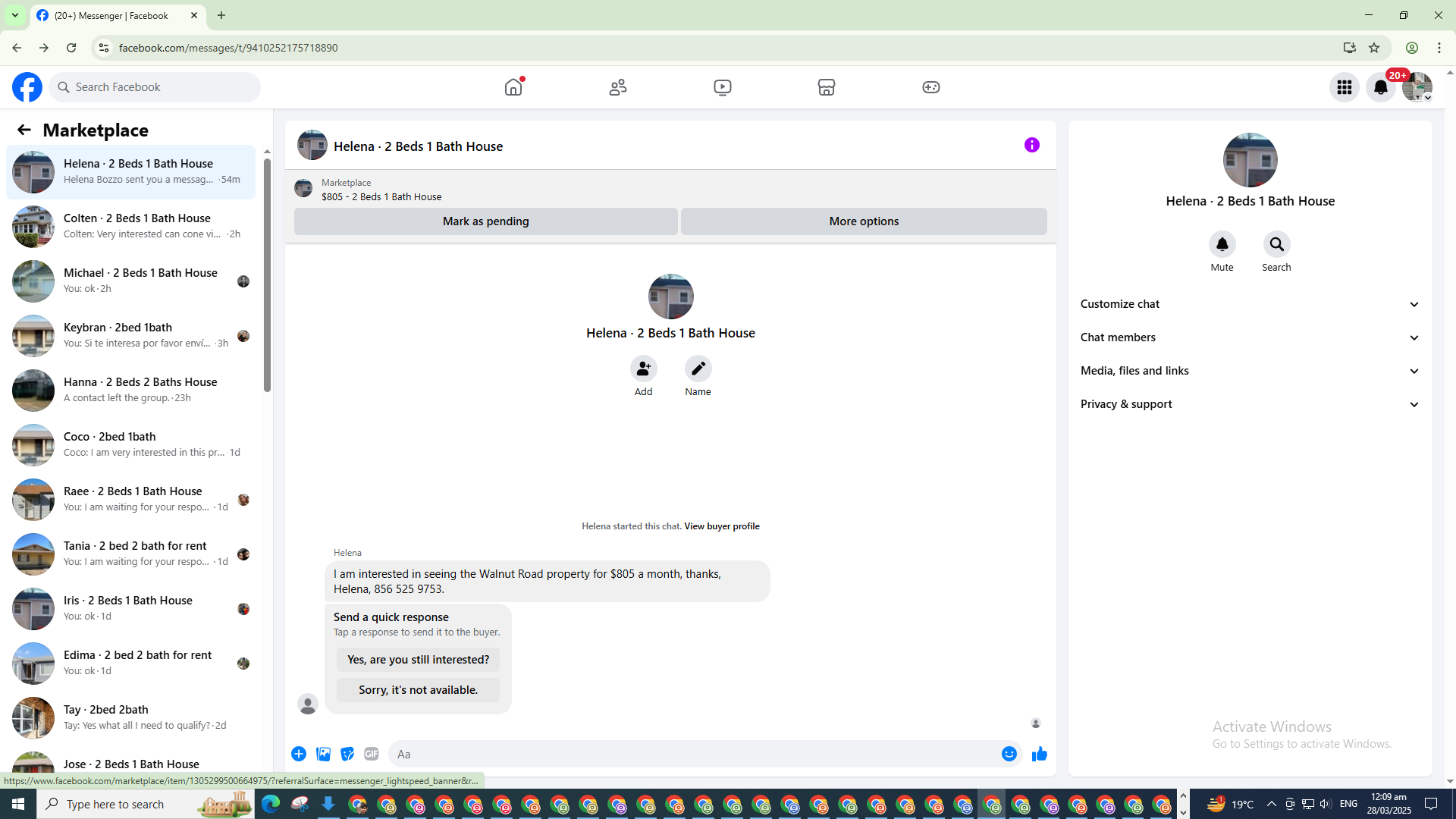Reload the page
Image resolution: width=1456 pixels, height=819 pixels.
[x=71, y=48]
